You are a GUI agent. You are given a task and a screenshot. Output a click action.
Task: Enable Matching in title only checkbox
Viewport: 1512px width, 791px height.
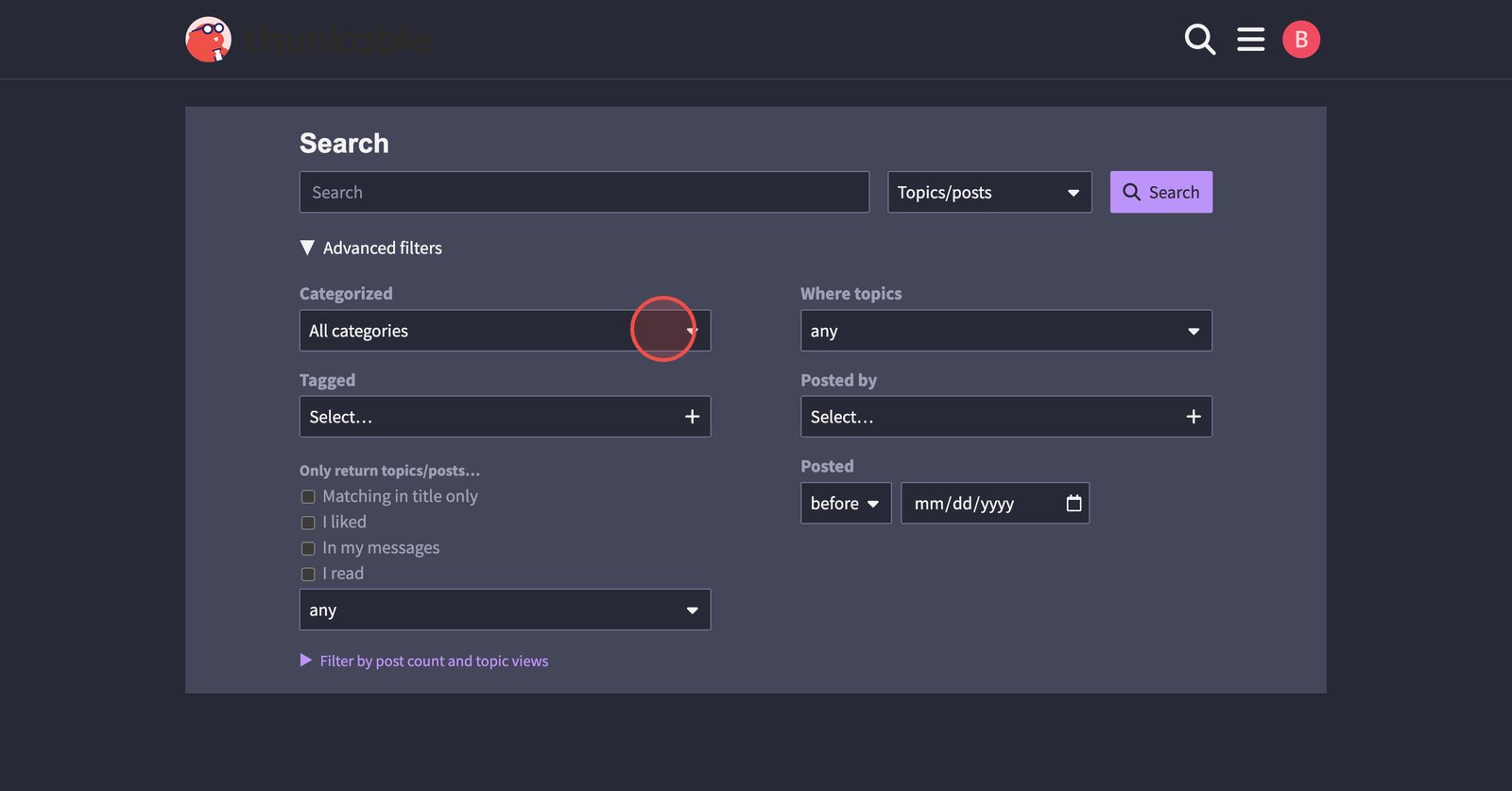(308, 497)
